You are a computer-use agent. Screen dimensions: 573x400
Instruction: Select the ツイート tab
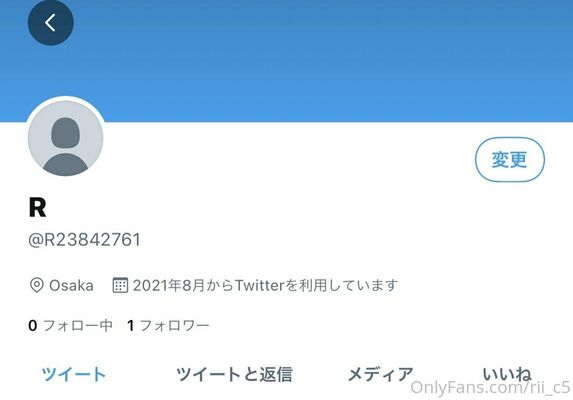[x=74, y=374]
